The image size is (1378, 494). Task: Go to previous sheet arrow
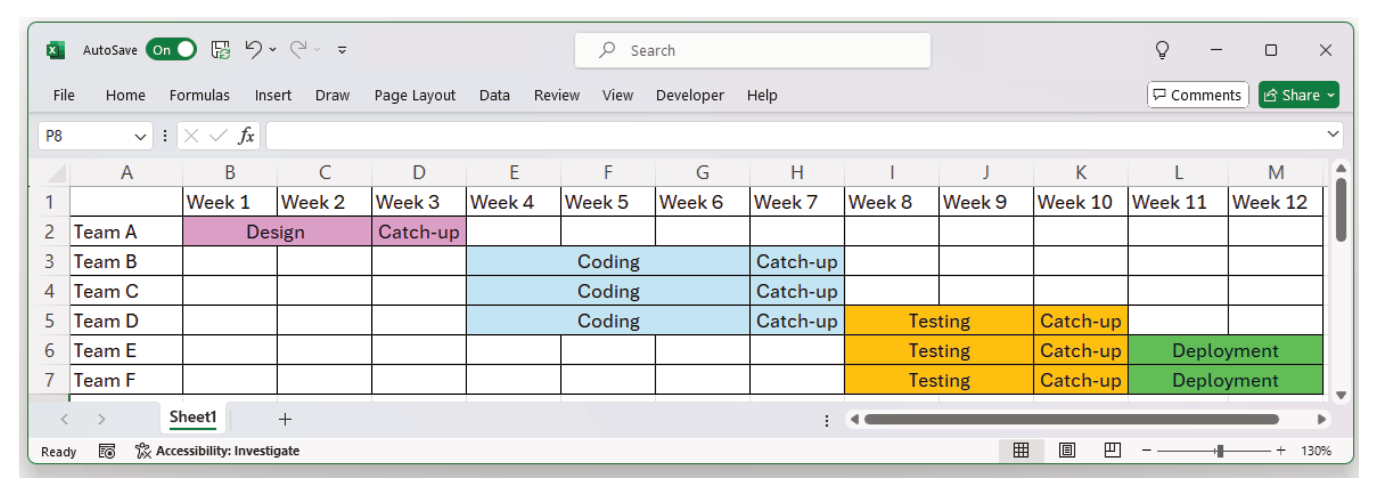pyautogui.click(x=65, y=420)
